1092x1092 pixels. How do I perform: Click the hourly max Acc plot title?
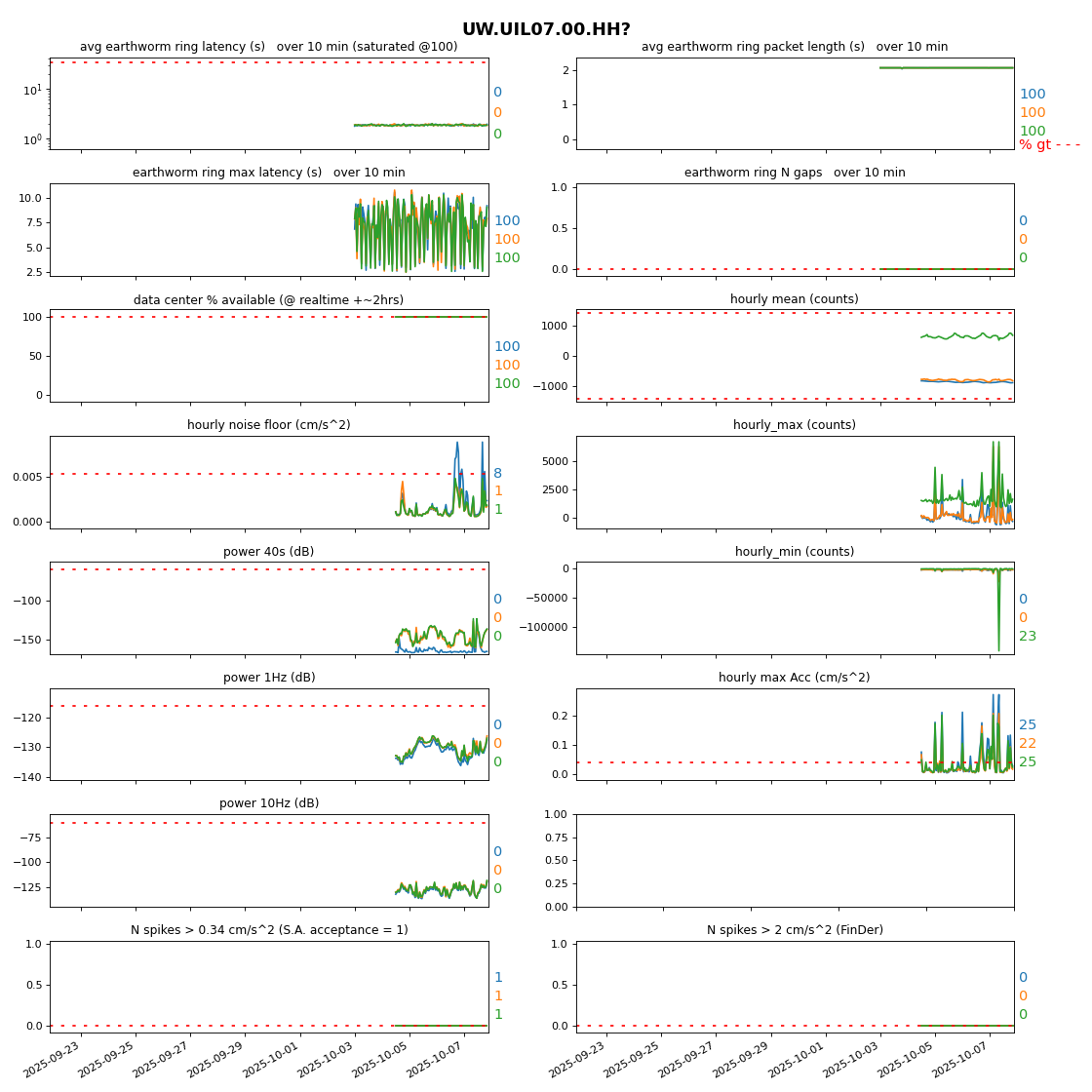(x=795, y=678)
